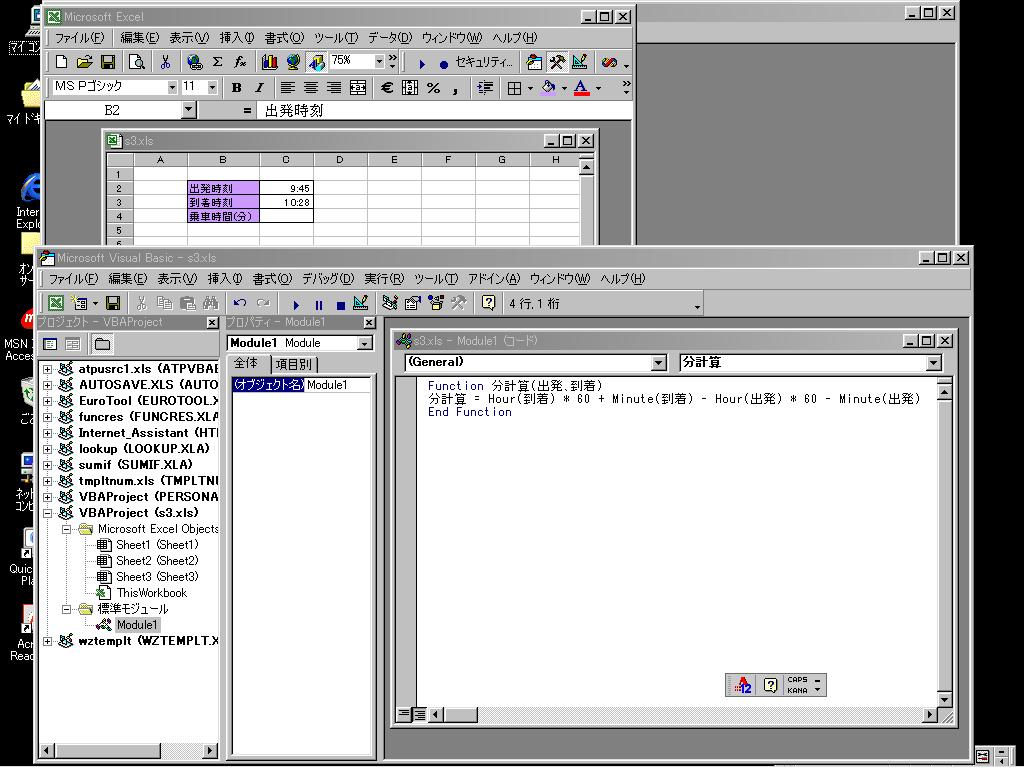The height and width of the screenshot is (768, 1024).
Task: Open Excel 書式(O) menu
Action: 283,38
